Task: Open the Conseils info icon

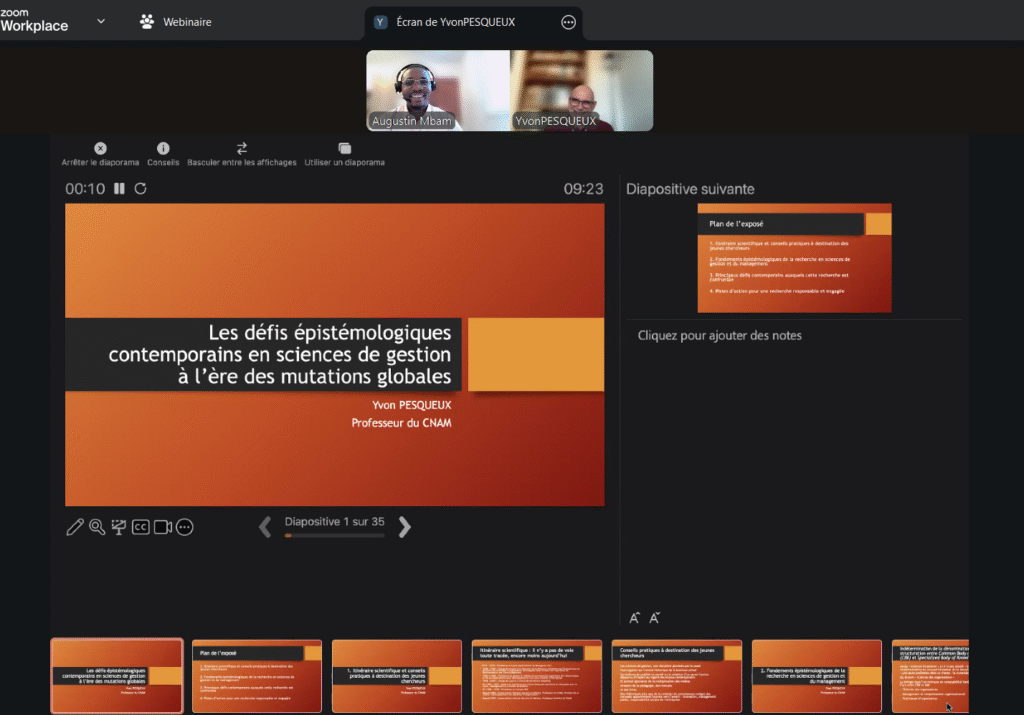Action: [x=163, y=154]
